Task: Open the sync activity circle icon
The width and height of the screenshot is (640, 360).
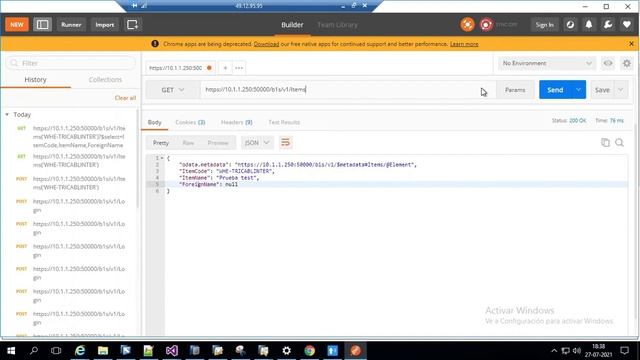Action: [x=570, y=25]
